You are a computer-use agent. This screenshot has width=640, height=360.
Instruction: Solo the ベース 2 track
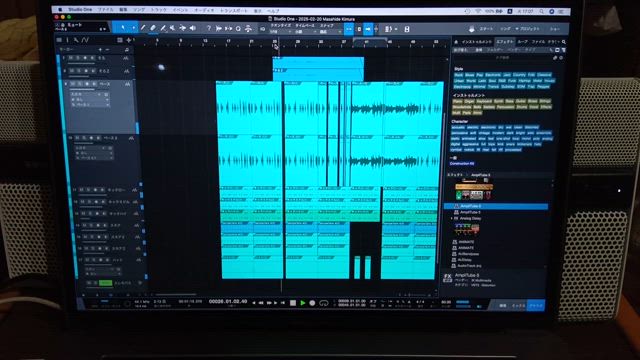(x=84, y=138)
